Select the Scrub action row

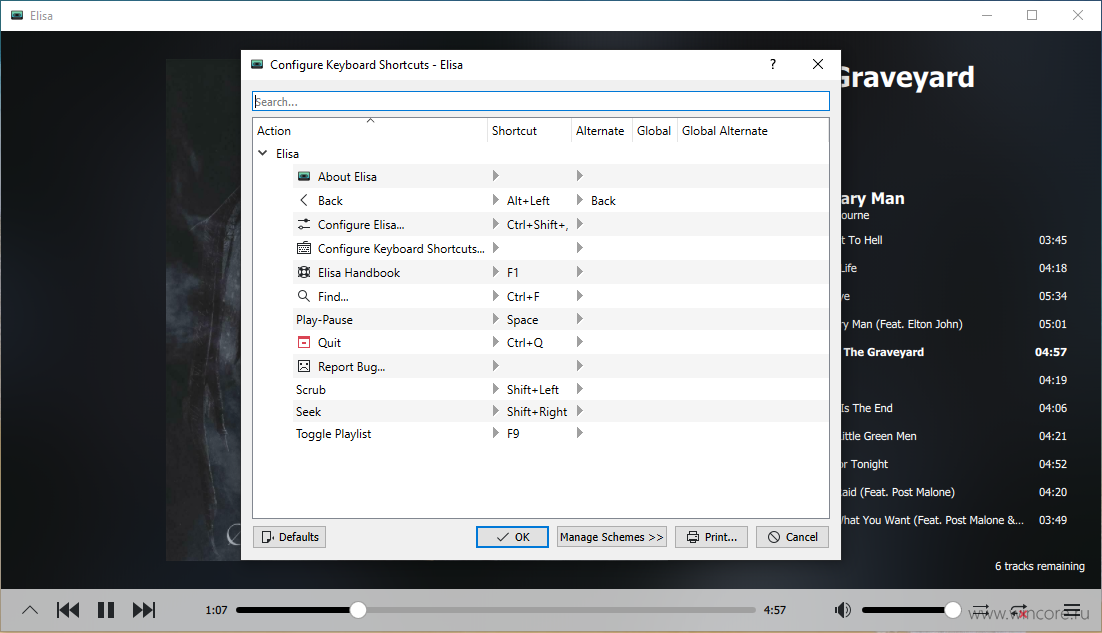coord(561,389)
